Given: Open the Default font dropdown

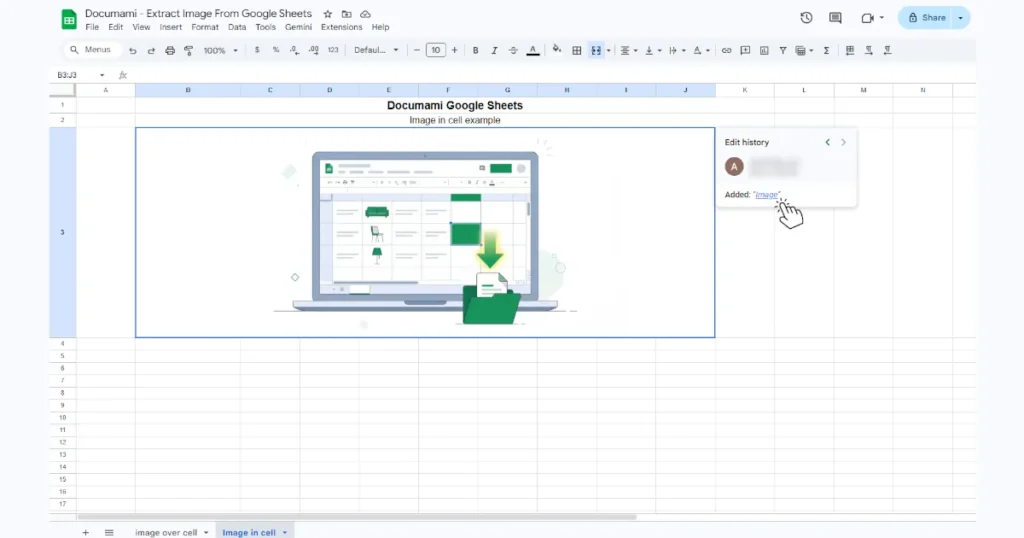Looking at the screenshot, I should coord(376,50).
